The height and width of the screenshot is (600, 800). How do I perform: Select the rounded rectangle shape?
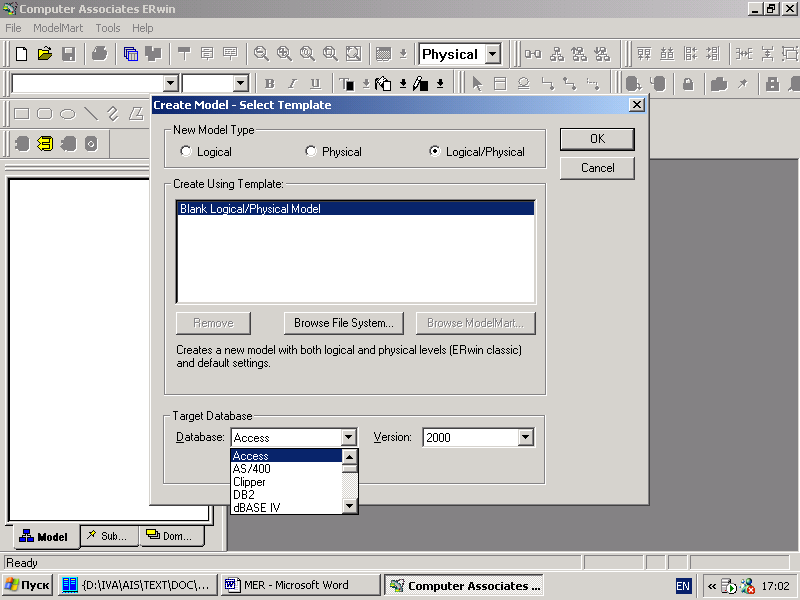point(45,114)
